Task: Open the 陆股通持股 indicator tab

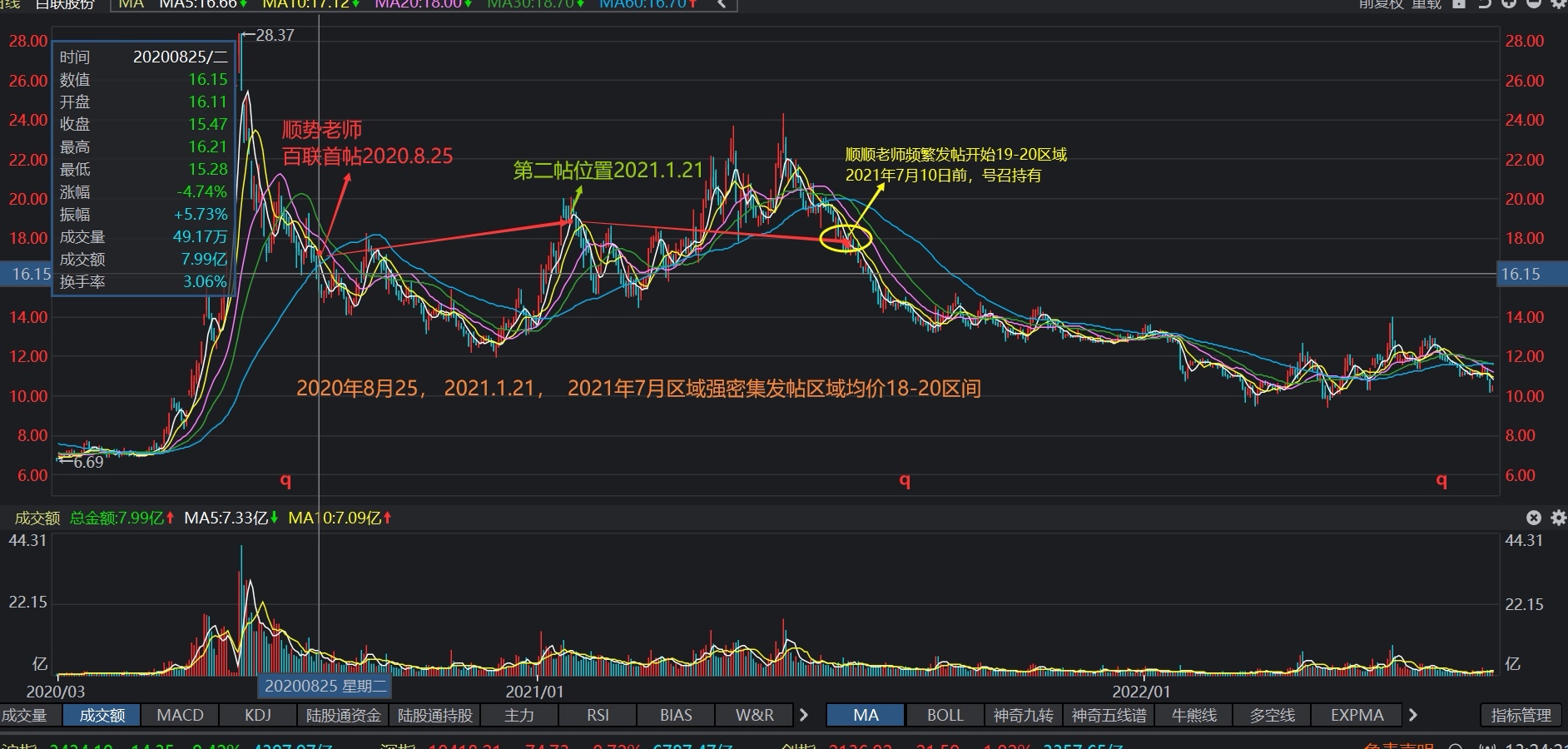Action: [435, 715]
